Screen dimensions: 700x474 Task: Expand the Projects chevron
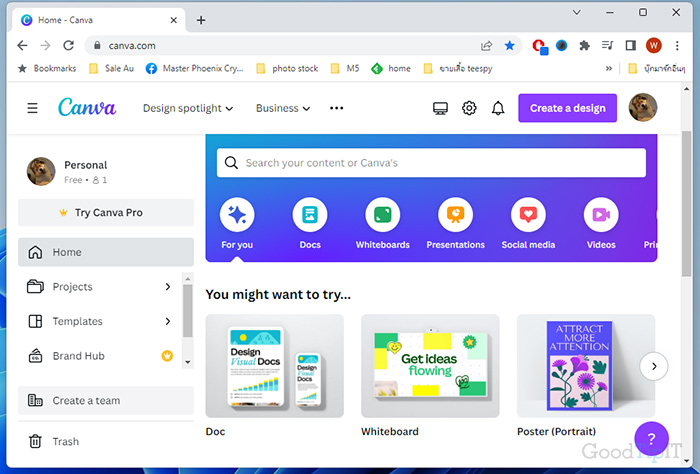[168, 287]
